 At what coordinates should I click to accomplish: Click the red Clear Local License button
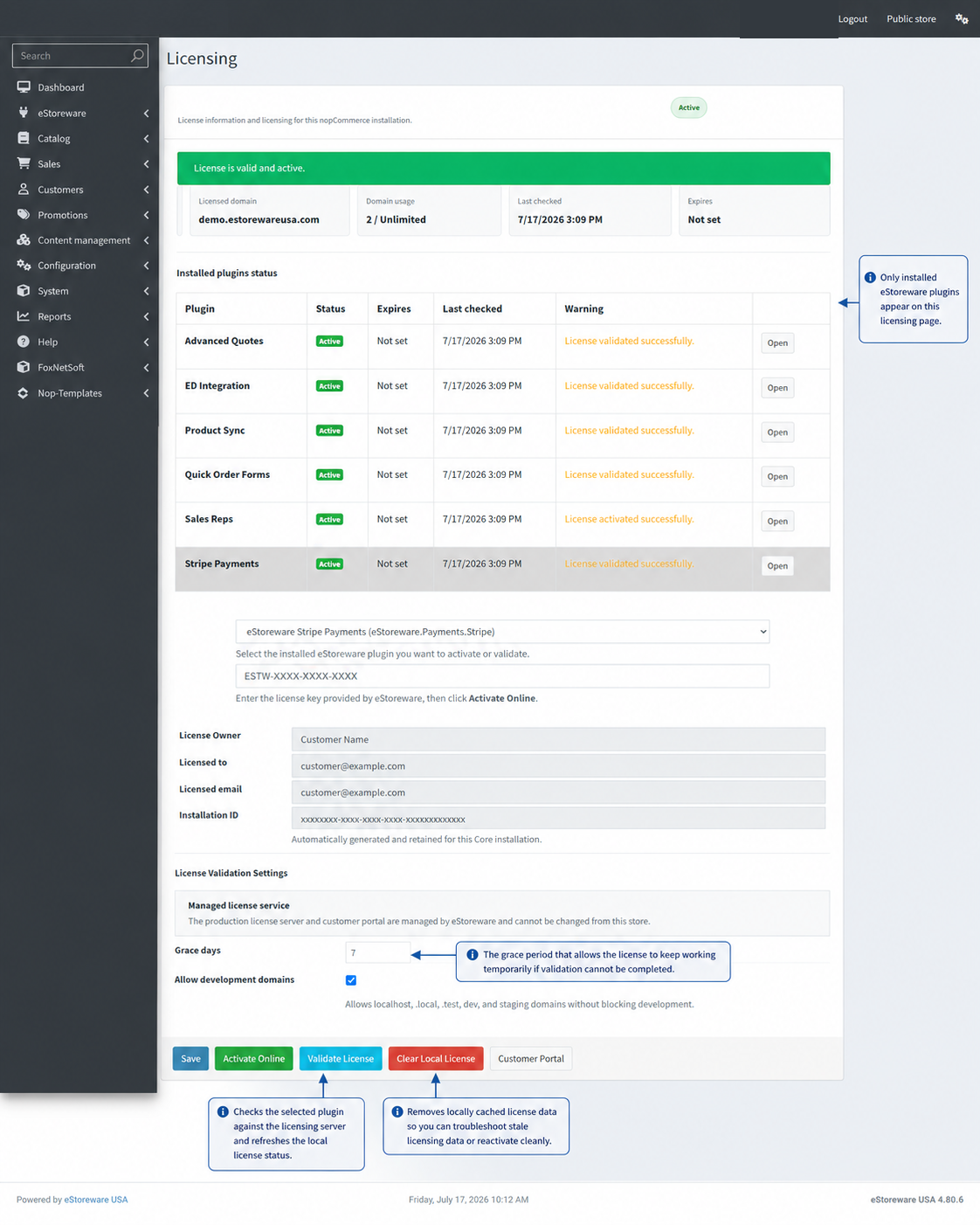pos(436,1058)
